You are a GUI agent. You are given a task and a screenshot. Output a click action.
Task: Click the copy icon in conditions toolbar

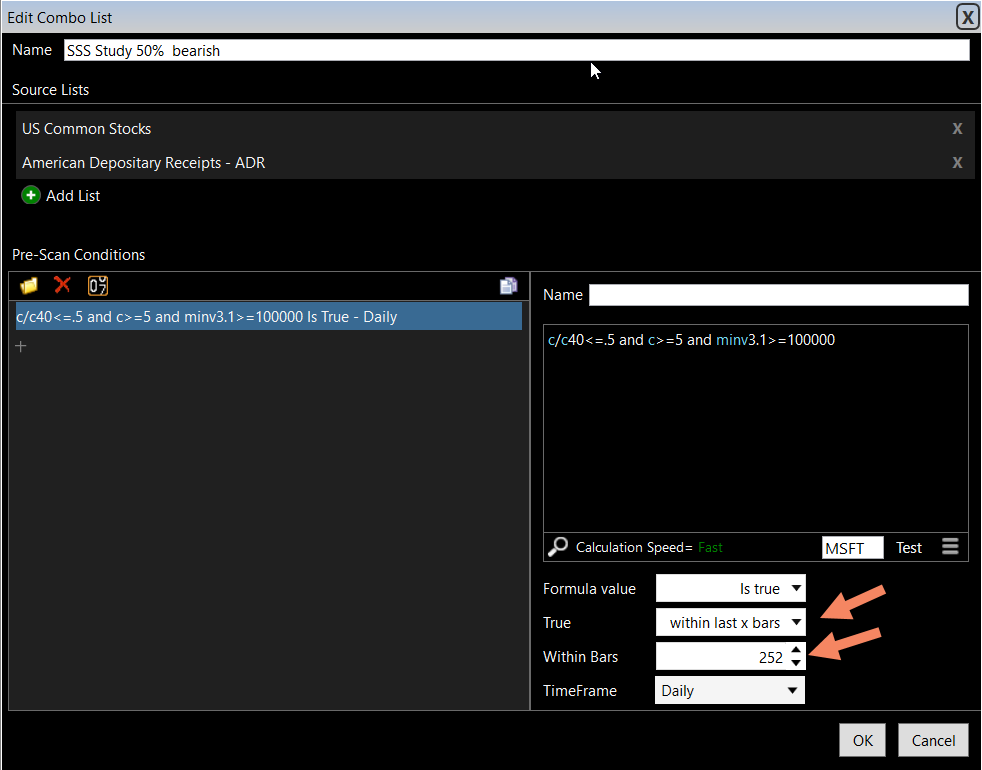508,286
